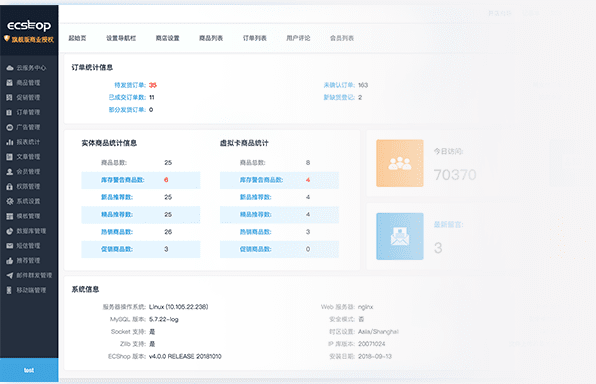Screen dimensions: 596x384
Task: Switch to the 设置导航栏 tab
Action: (x=121, y=38)
